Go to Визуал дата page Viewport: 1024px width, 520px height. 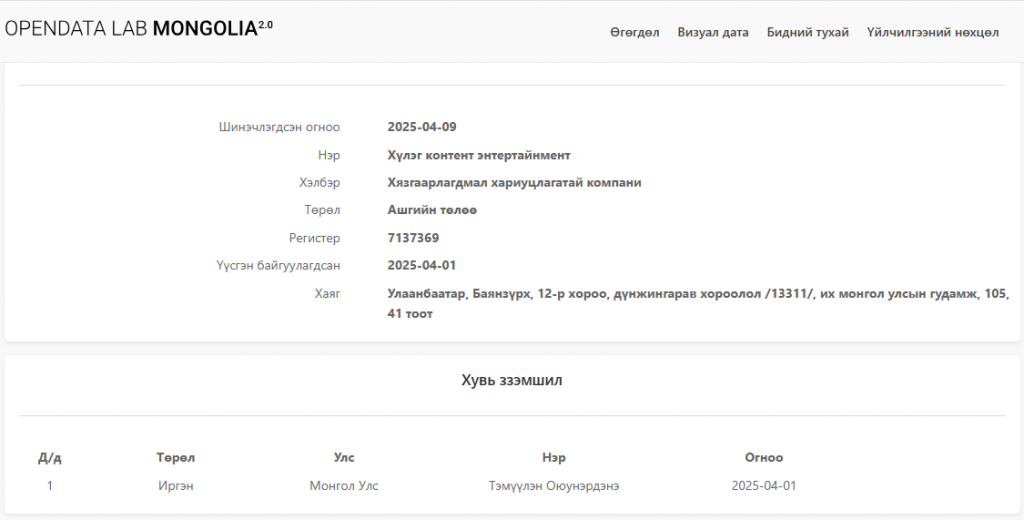(713, 33)
